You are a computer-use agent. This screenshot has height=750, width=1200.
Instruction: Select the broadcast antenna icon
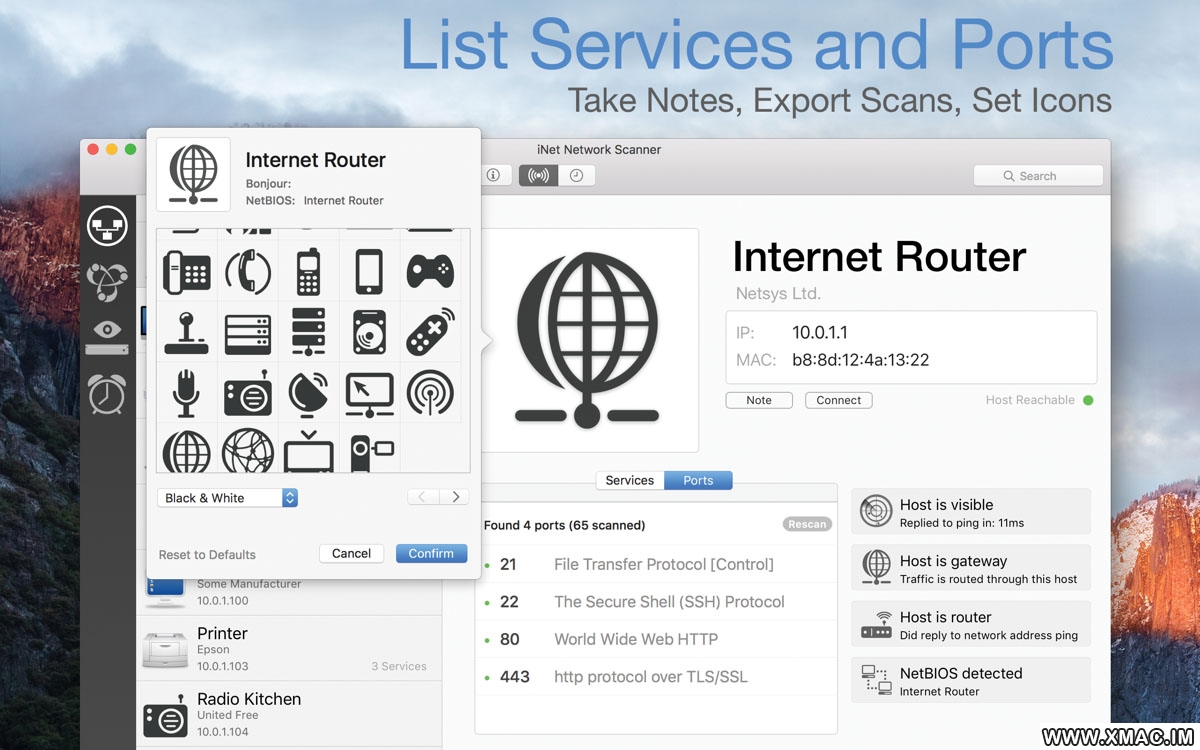[431, 393]
